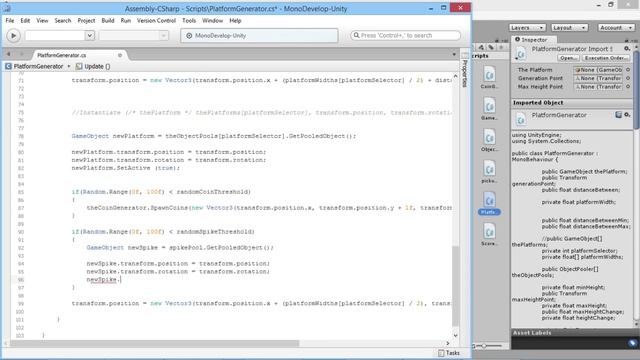Open object picker circle for Generation Point

[628, 78]
